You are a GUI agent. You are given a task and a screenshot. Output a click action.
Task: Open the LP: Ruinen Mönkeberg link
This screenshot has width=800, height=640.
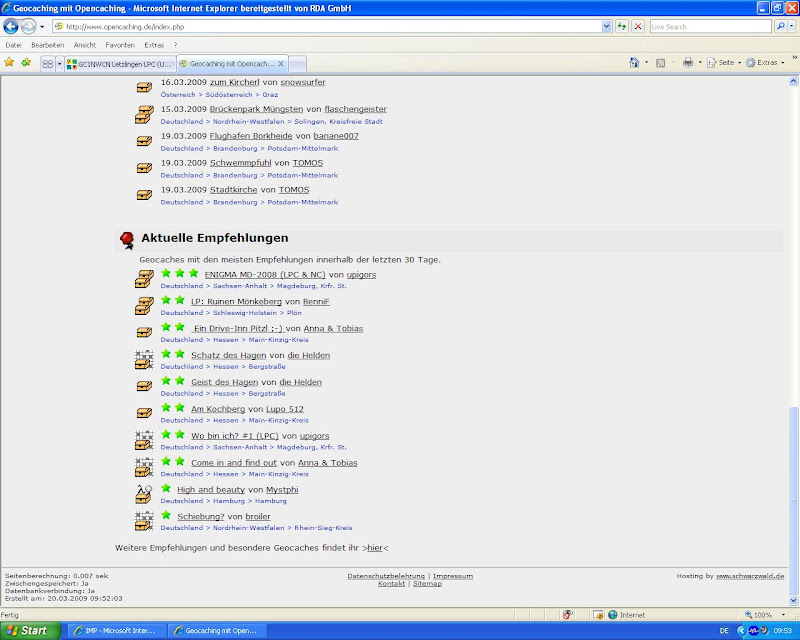pos(236,302)
